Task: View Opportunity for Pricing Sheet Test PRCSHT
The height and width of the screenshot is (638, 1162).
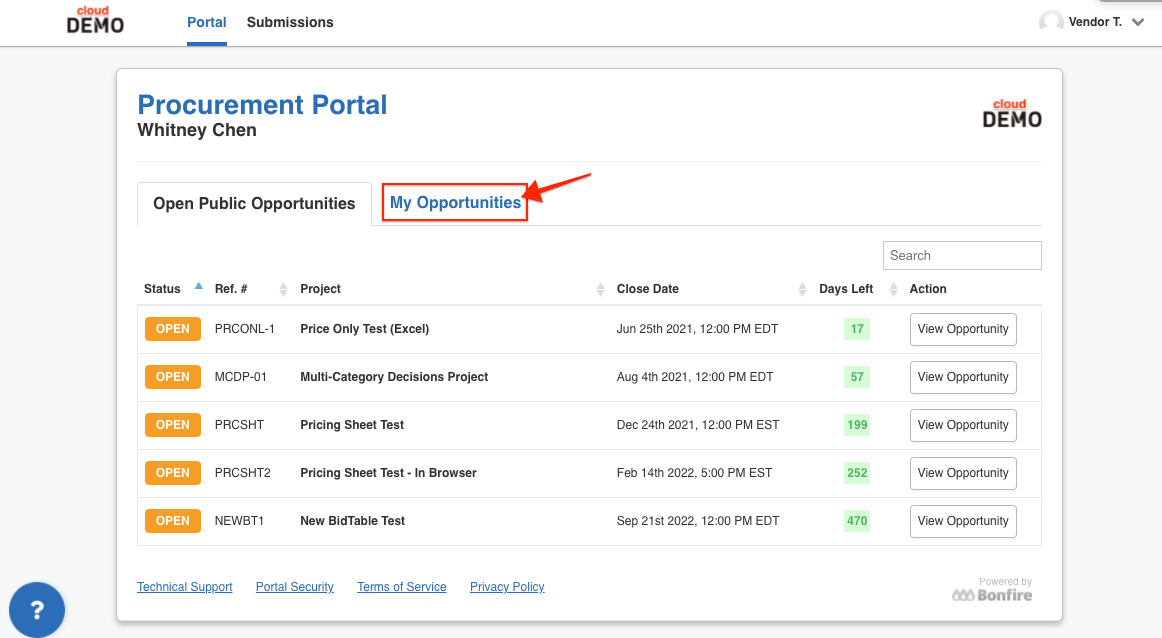Action: (963, 425)
